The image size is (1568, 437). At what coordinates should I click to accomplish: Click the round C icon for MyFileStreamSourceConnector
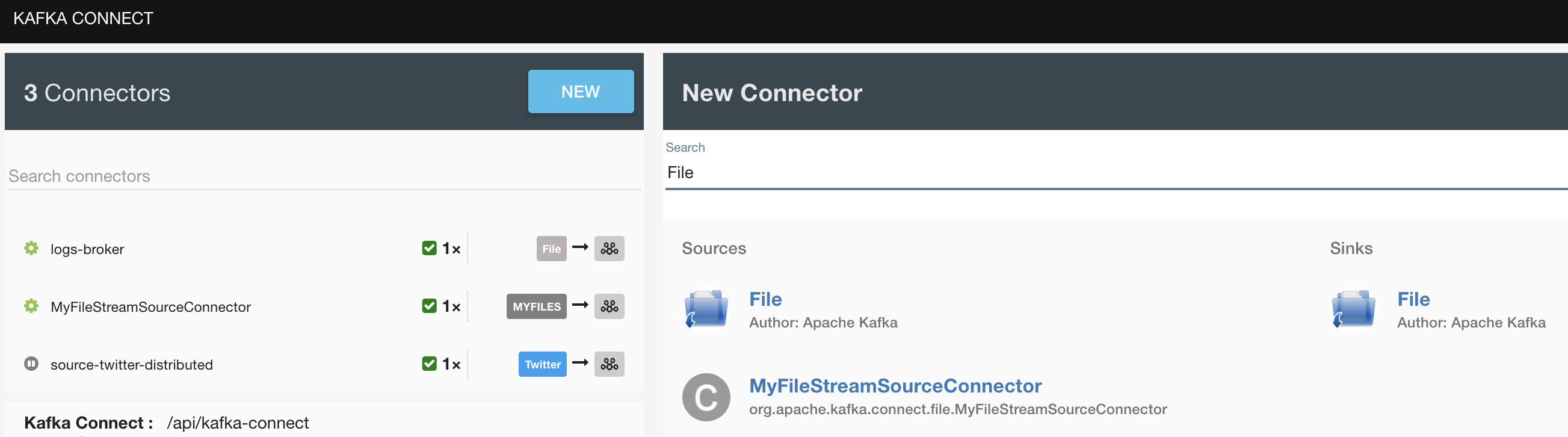(x=705, y=397)
